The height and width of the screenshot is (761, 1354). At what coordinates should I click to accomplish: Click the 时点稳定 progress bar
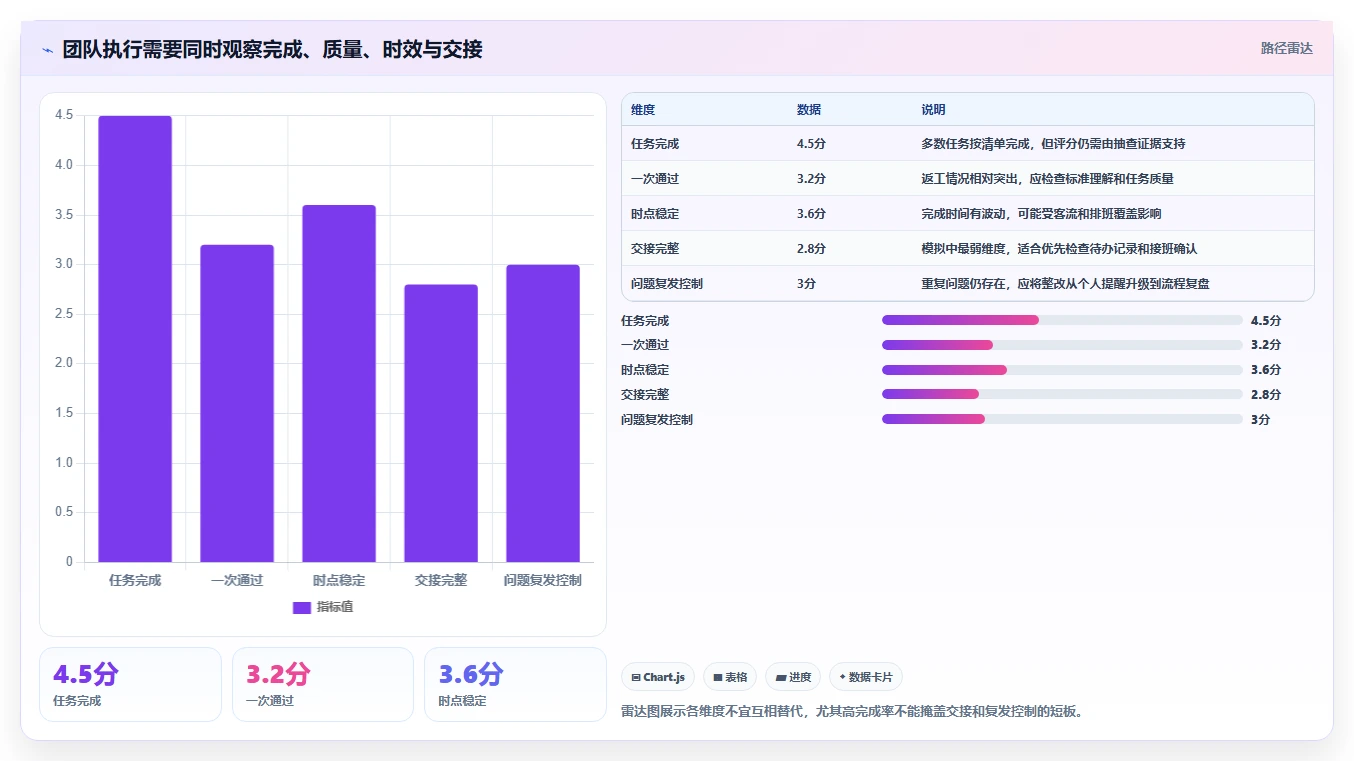[1062, 370]
